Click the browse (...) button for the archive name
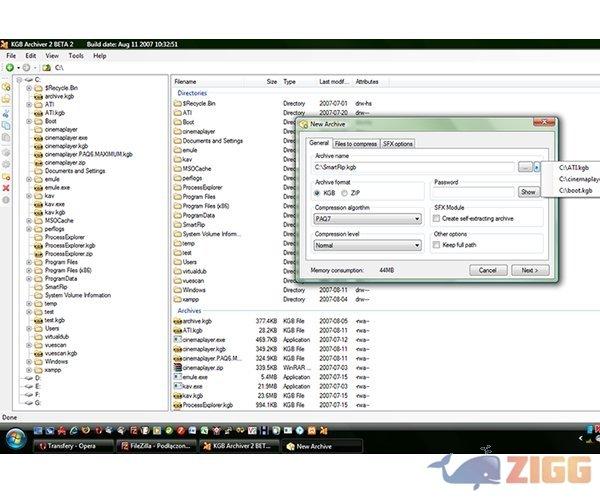600x500 pixels. coord(525,167)
